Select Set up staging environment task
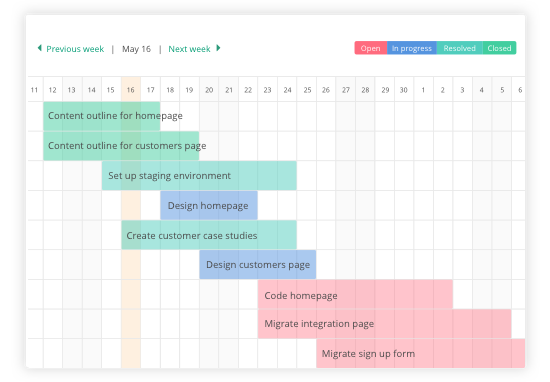This screenshot has height=382, width=550. pyautogui.click(x=199, y=175)
